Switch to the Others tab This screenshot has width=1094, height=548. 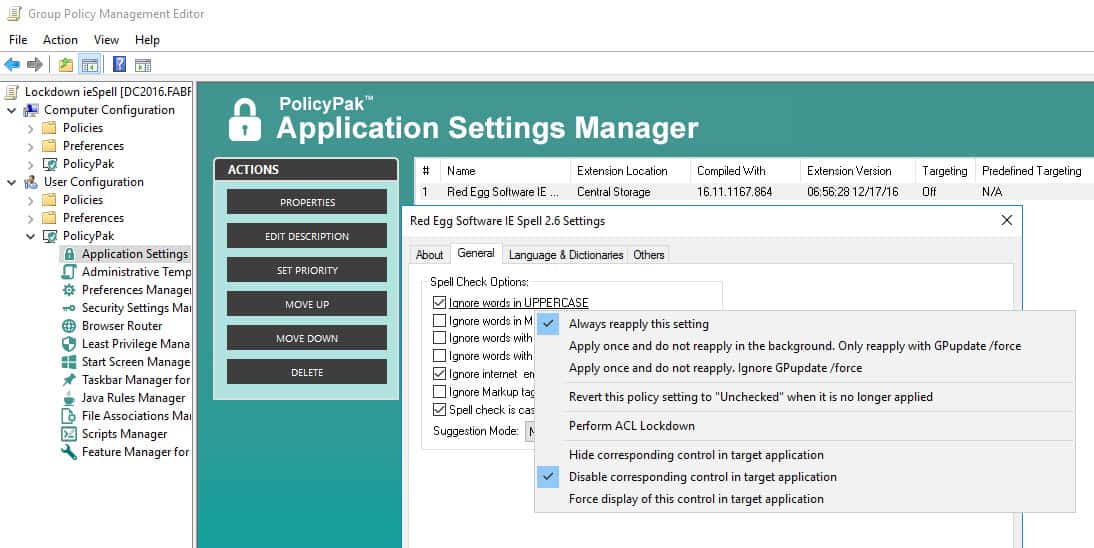pyautogui.click(x=649, y=255)
